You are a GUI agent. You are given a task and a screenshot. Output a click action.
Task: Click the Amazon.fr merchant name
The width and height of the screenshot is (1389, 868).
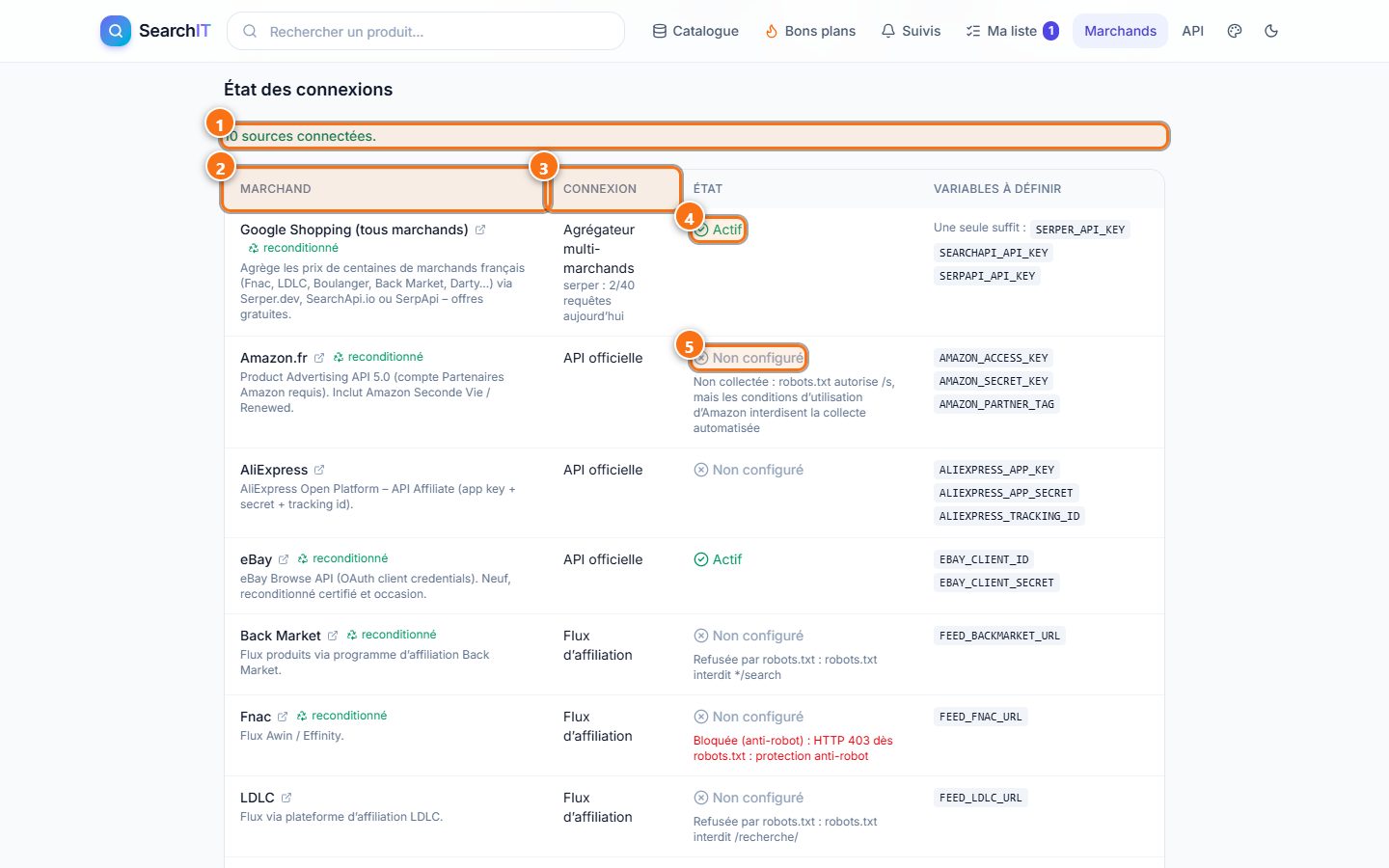[274, 358]
